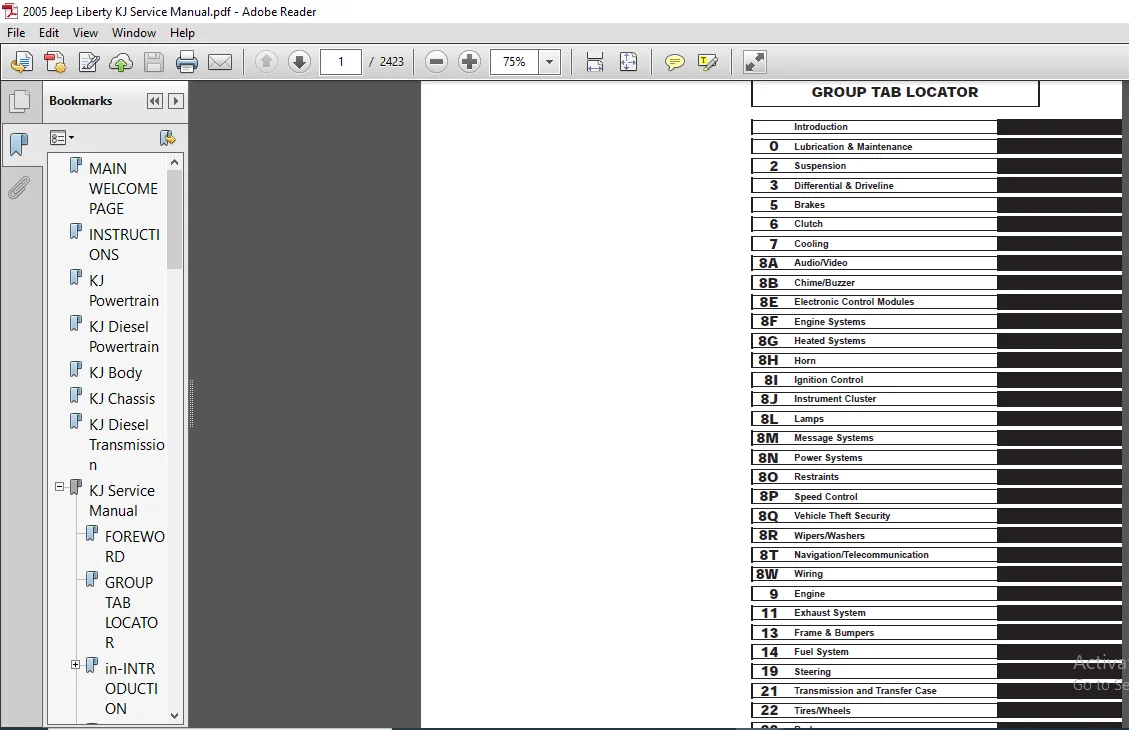Click the 75% zoom value field
Viewport: 1129px width, 730px height.
click(515, 62)
